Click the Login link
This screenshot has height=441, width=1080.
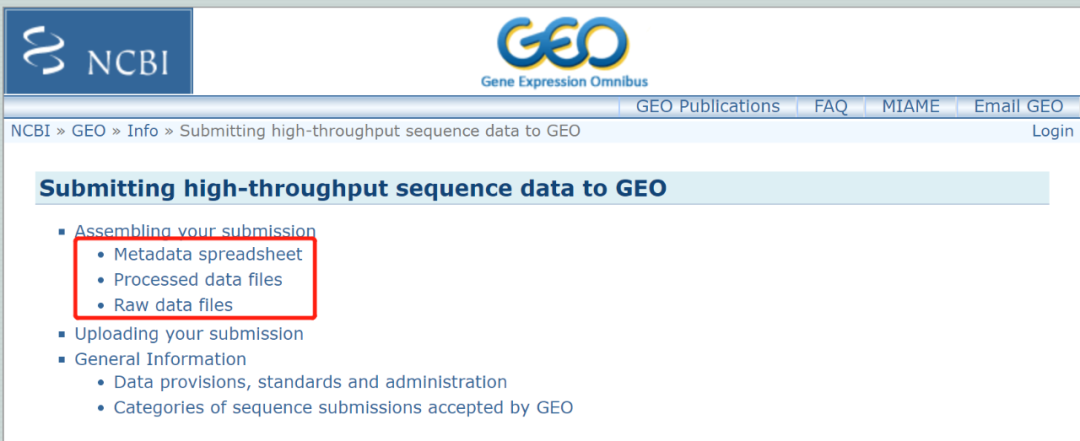1052,131
